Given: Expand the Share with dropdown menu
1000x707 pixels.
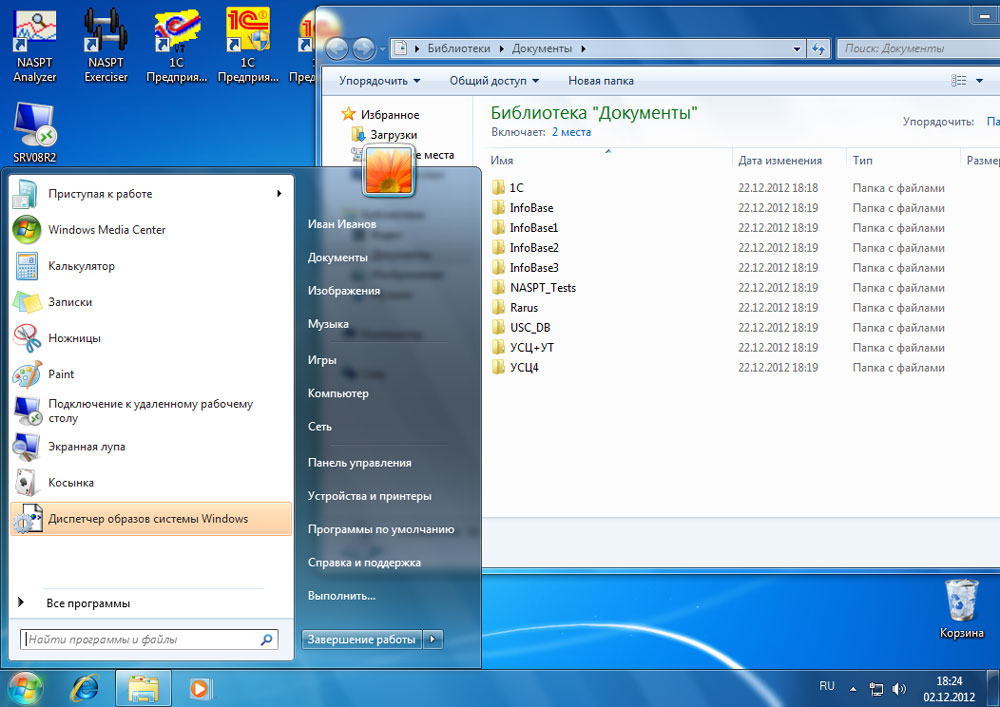Looking at the screenshot, I should click(494, 81).
